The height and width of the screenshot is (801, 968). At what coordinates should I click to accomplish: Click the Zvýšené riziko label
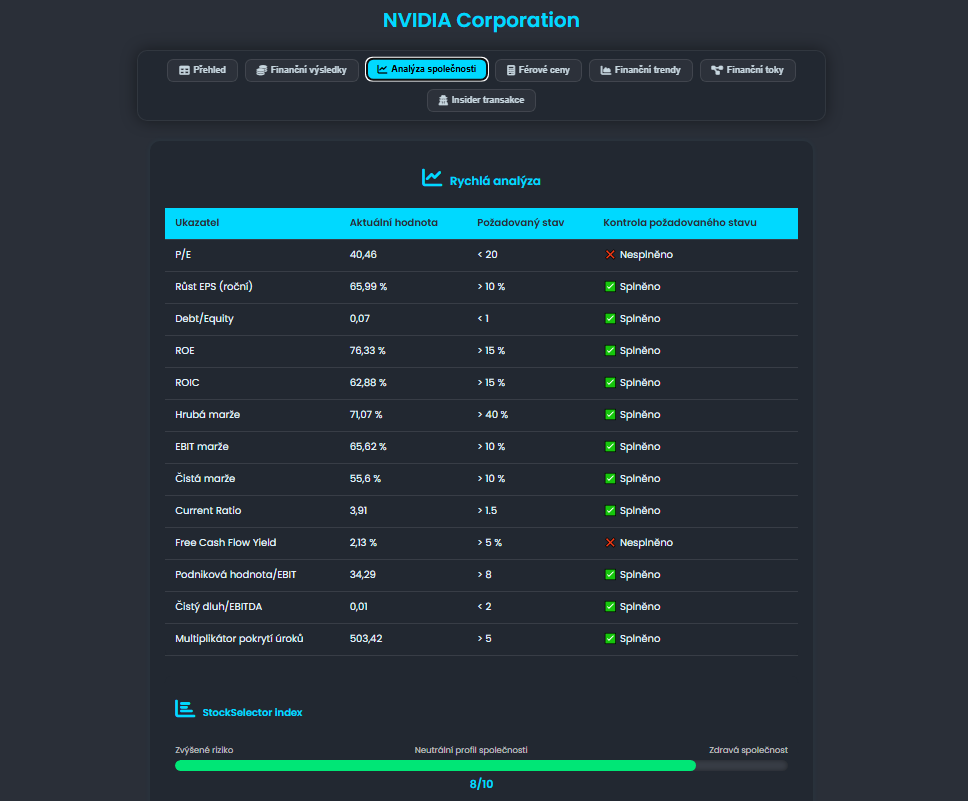pyautogui.click(x=204, y=750)
